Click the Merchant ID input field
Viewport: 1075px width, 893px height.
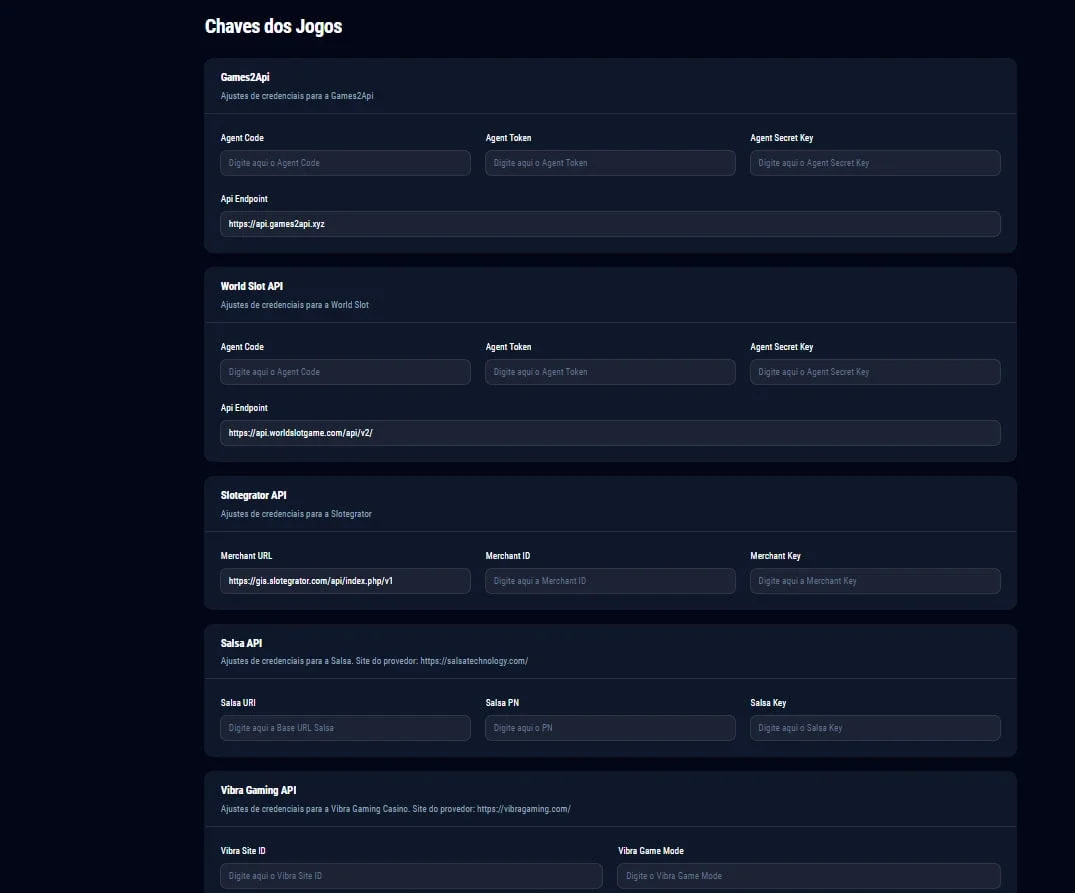pos(610,581)
